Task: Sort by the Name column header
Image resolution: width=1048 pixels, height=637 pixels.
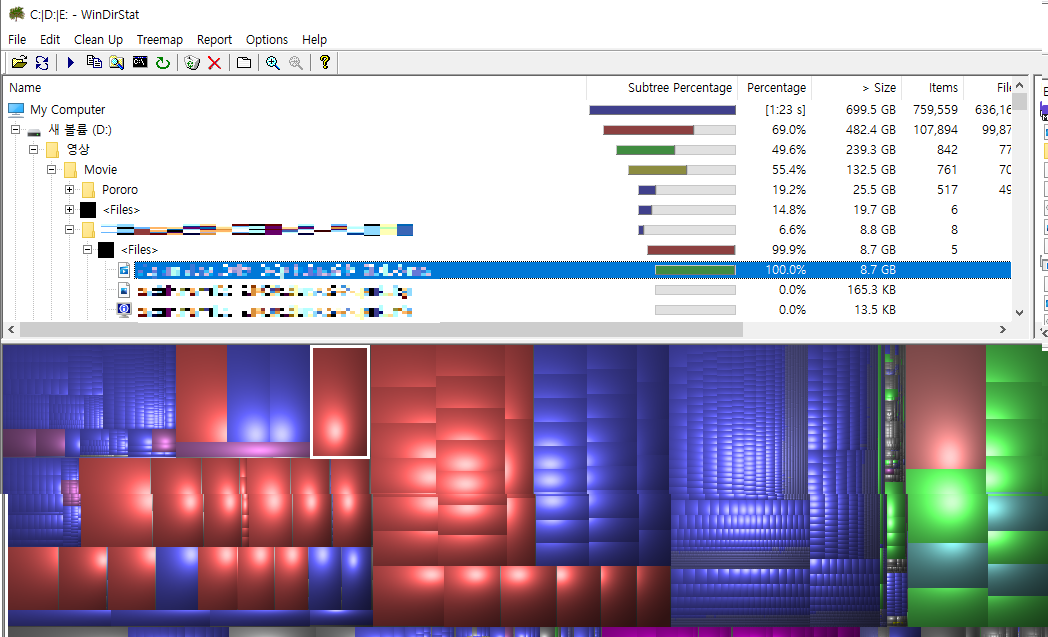Action: pyautogui.click(x=295, y=88)
